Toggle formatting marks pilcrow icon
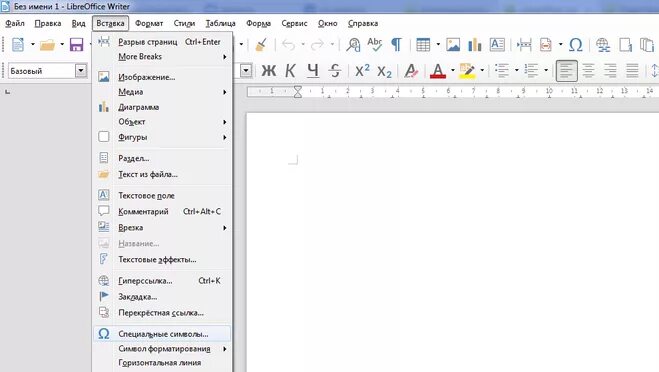This screenshot has width=659, height=372. 396,45
